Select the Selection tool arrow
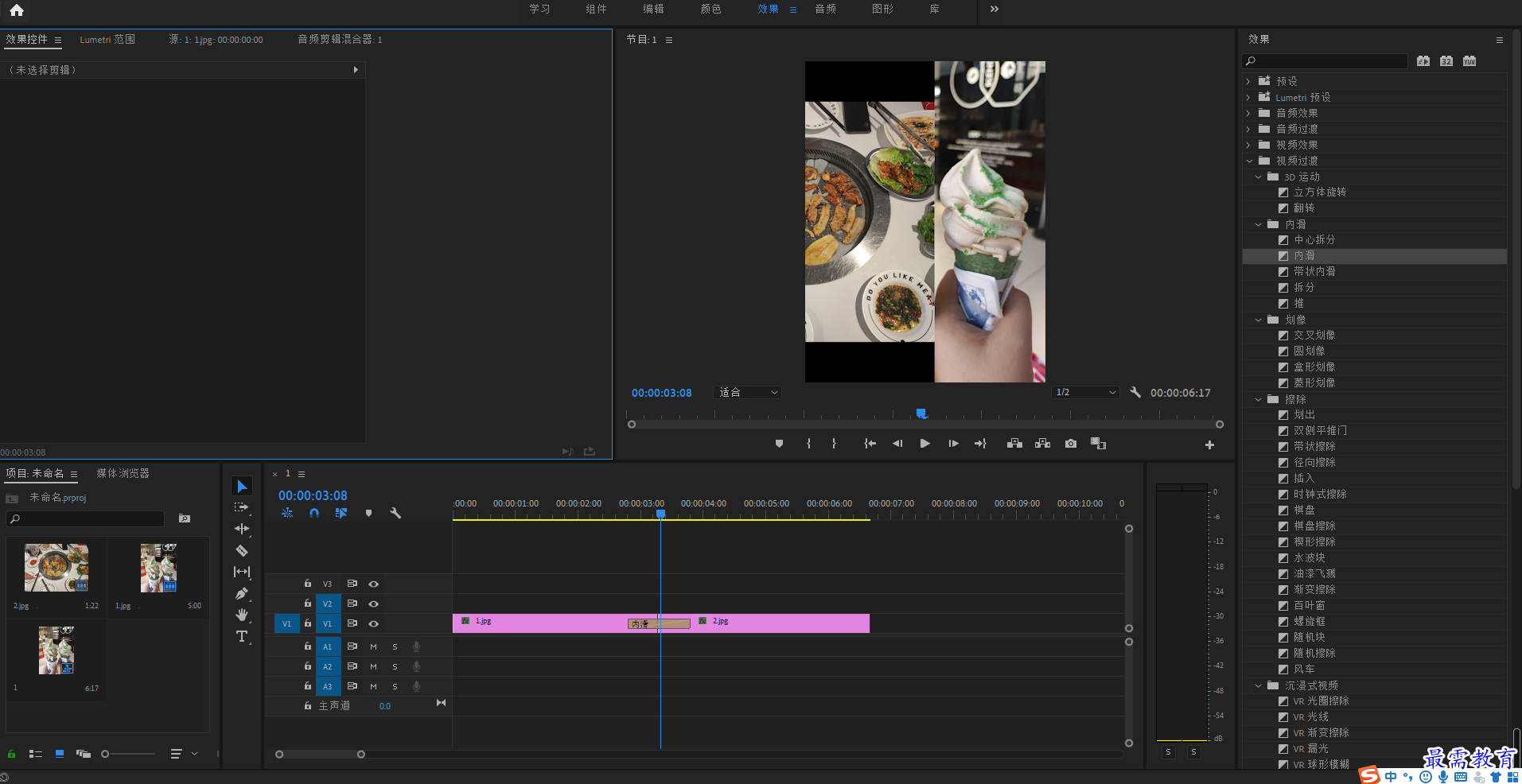This screenshot has height=784, width=1522. pos(242,486)
